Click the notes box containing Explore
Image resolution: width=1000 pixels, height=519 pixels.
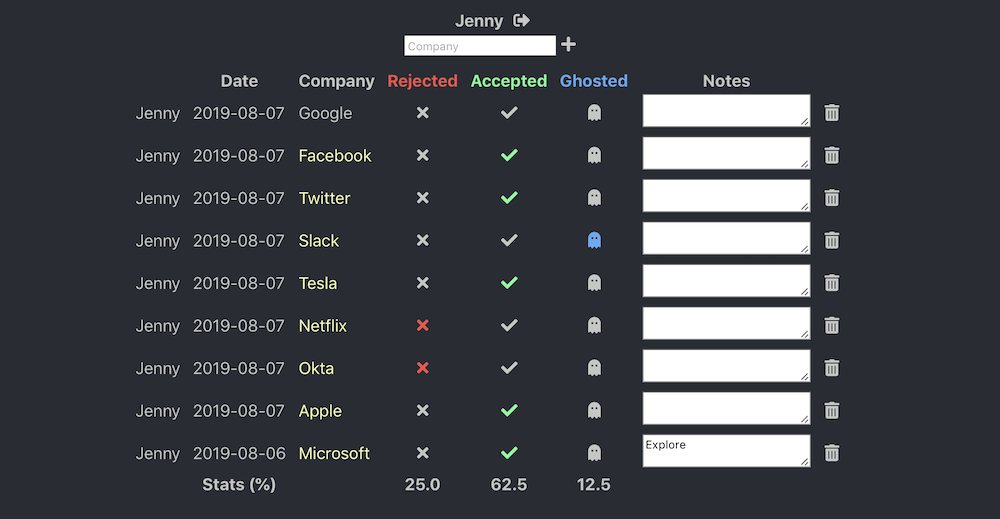click(x=725, y=451)
